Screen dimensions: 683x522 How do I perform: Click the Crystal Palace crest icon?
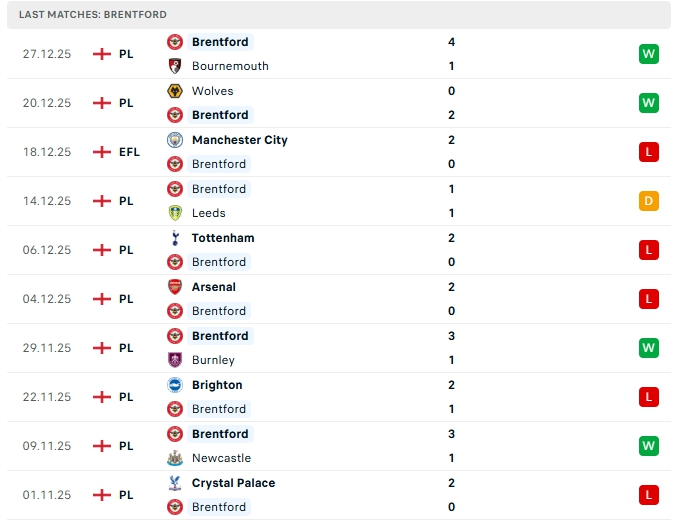click(175, 483)
